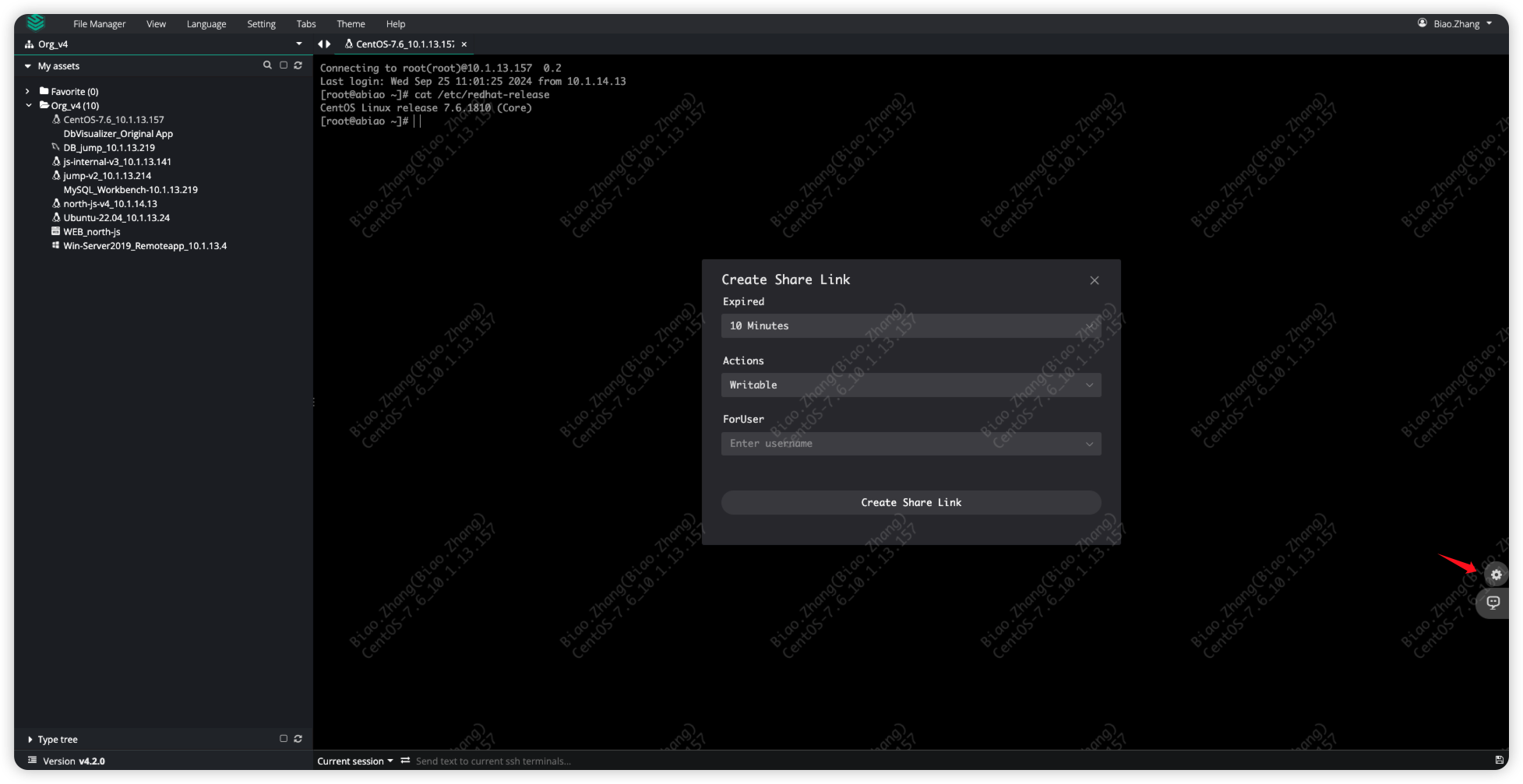
Task: Open the Tabs menu
Action: (x=306, y=24)
